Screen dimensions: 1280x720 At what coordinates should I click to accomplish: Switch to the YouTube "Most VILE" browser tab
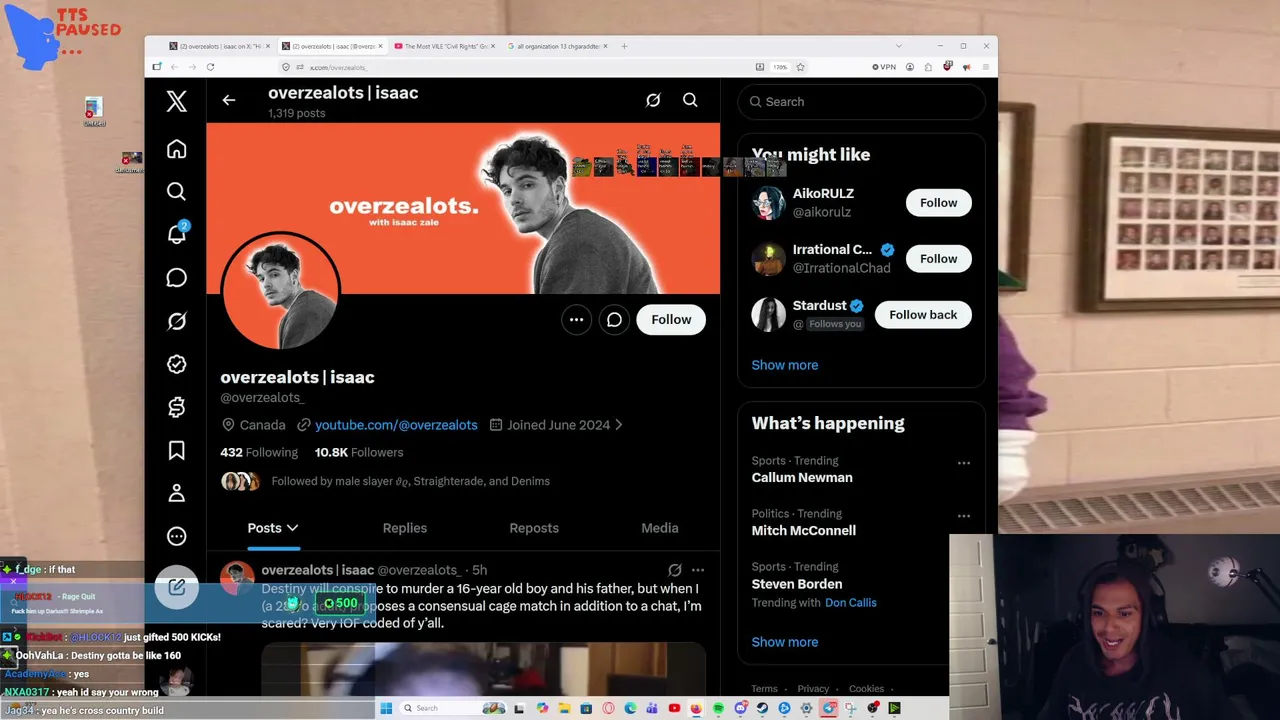445,46
